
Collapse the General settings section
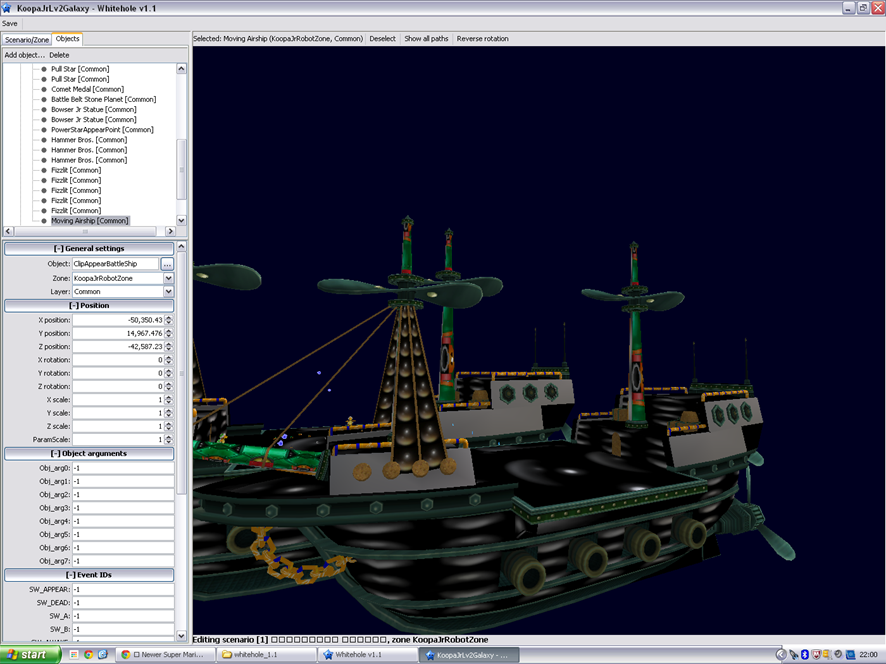pyautogui.click(x=89, y=248)
